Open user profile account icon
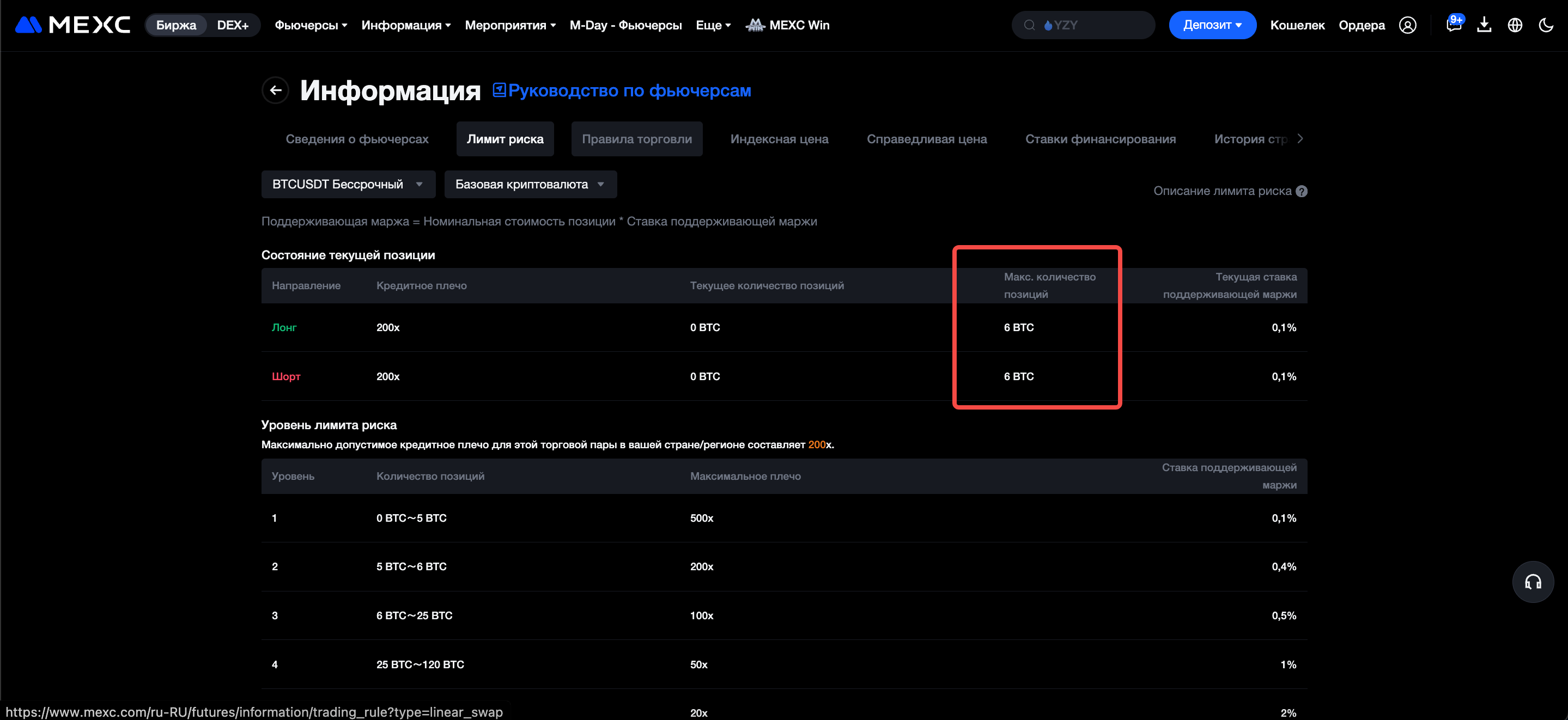 1407,25
